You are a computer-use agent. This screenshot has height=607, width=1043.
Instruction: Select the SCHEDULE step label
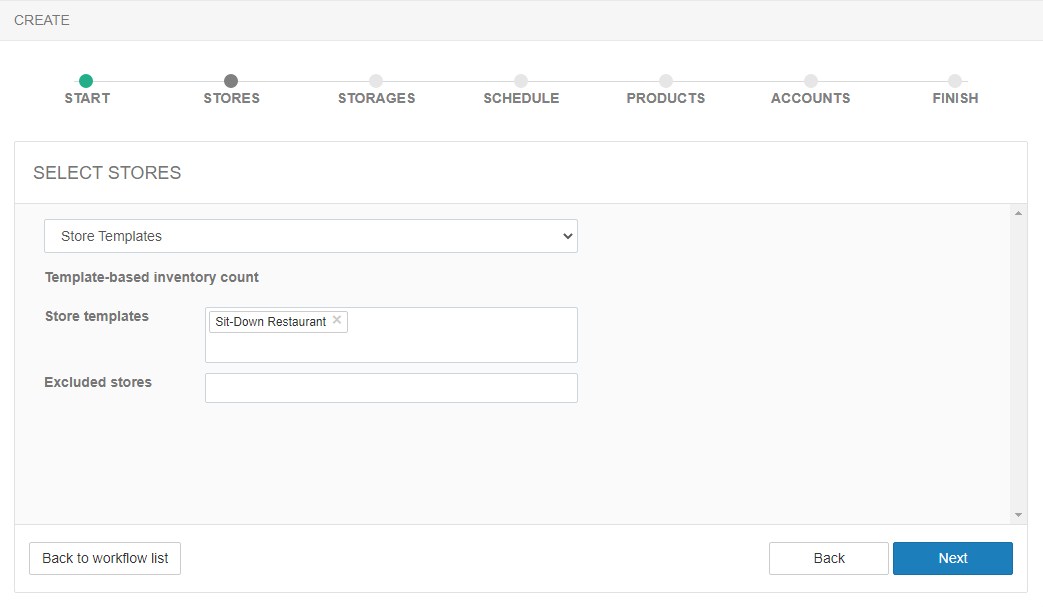click(521, 98)
